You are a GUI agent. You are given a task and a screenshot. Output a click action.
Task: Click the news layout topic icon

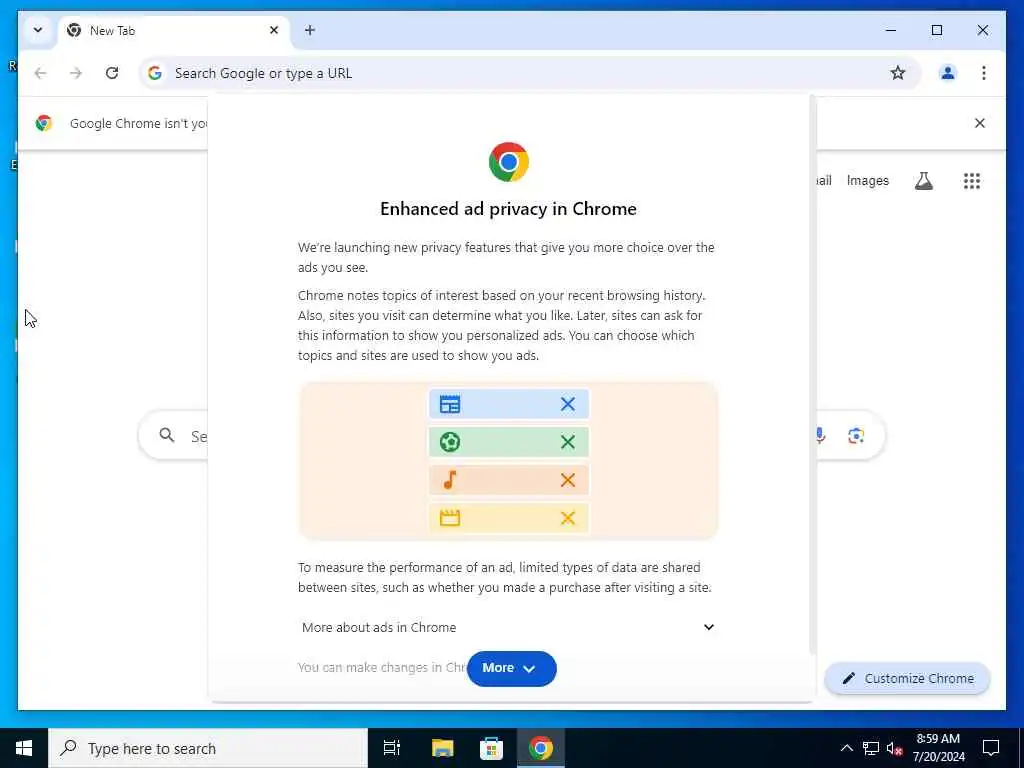point(450,404)
